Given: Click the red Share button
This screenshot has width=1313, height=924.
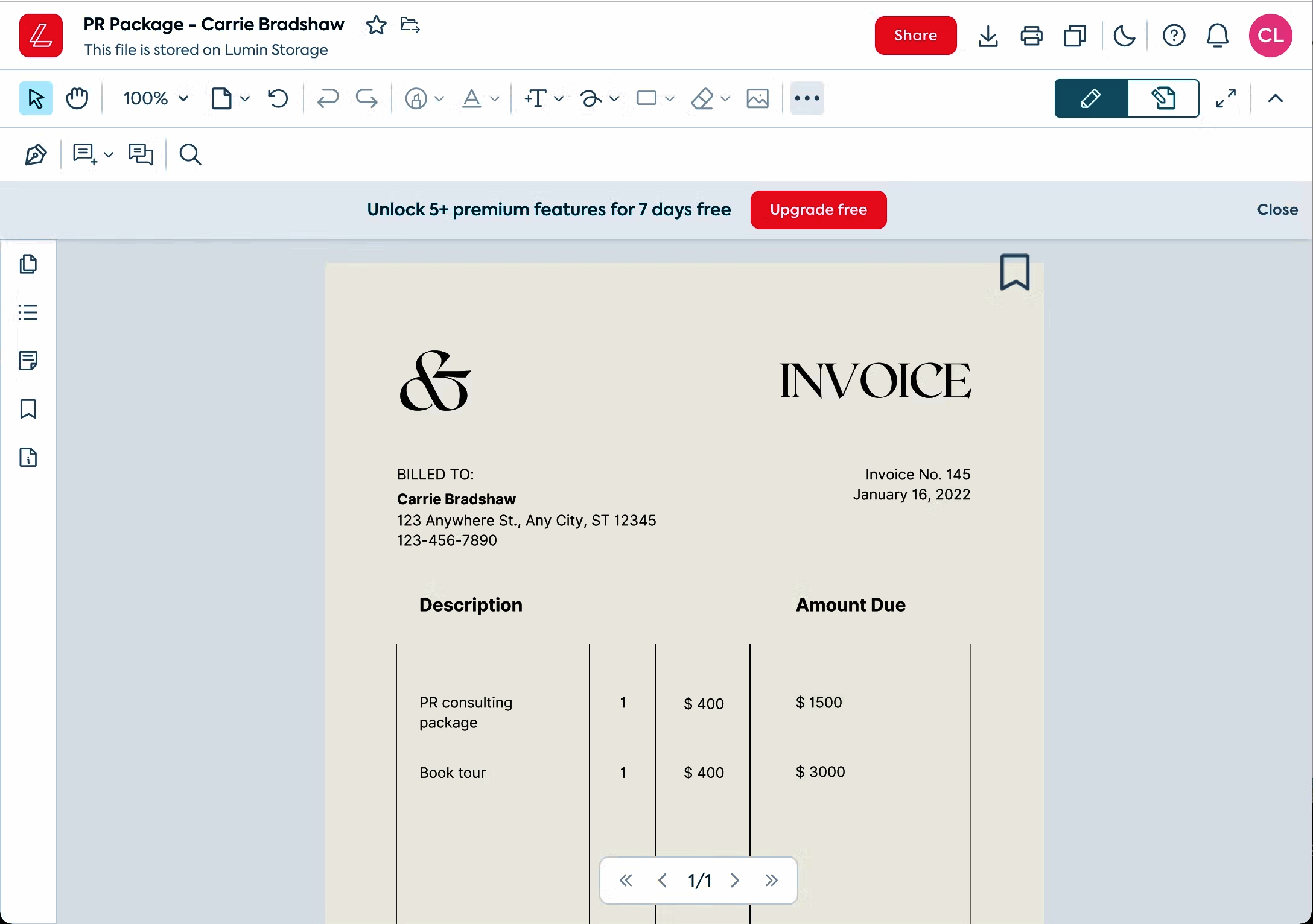Looking at the screenshot, I should tap(915, 36).
